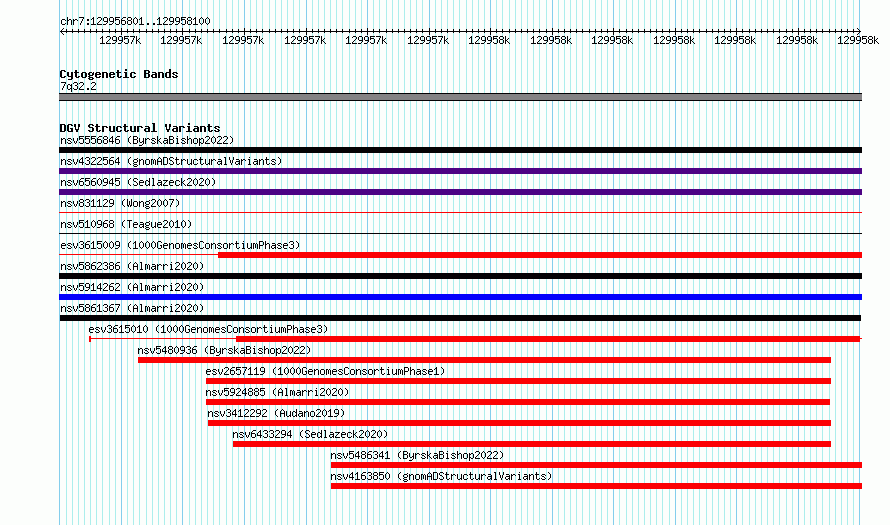The image size is (890, 525).
Task: Select nsv5861367 (Almarri2020) label
Action: (132, 308)
